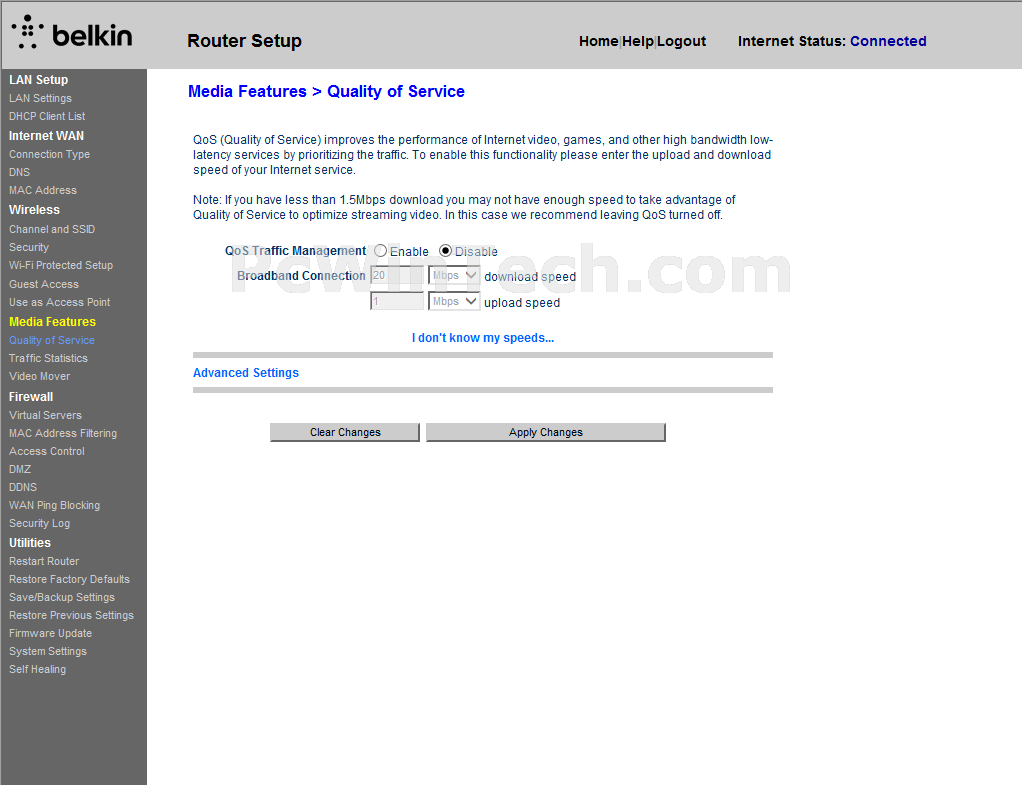The width and height of the screenshot is (1022, 785).
Task: Open Firmware Update page
Action: 51,633
